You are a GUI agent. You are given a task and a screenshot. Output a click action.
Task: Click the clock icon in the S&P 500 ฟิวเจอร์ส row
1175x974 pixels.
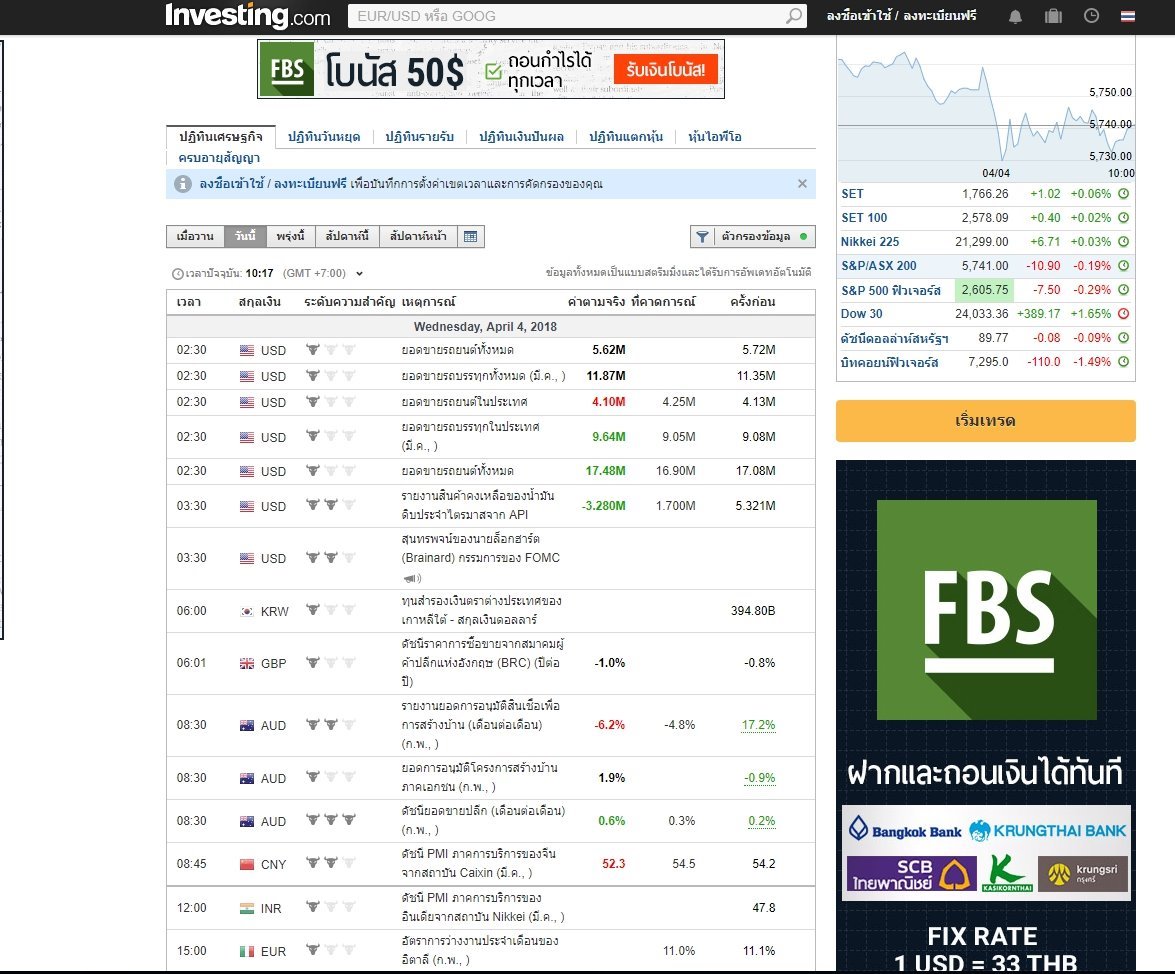(1123, 289)
